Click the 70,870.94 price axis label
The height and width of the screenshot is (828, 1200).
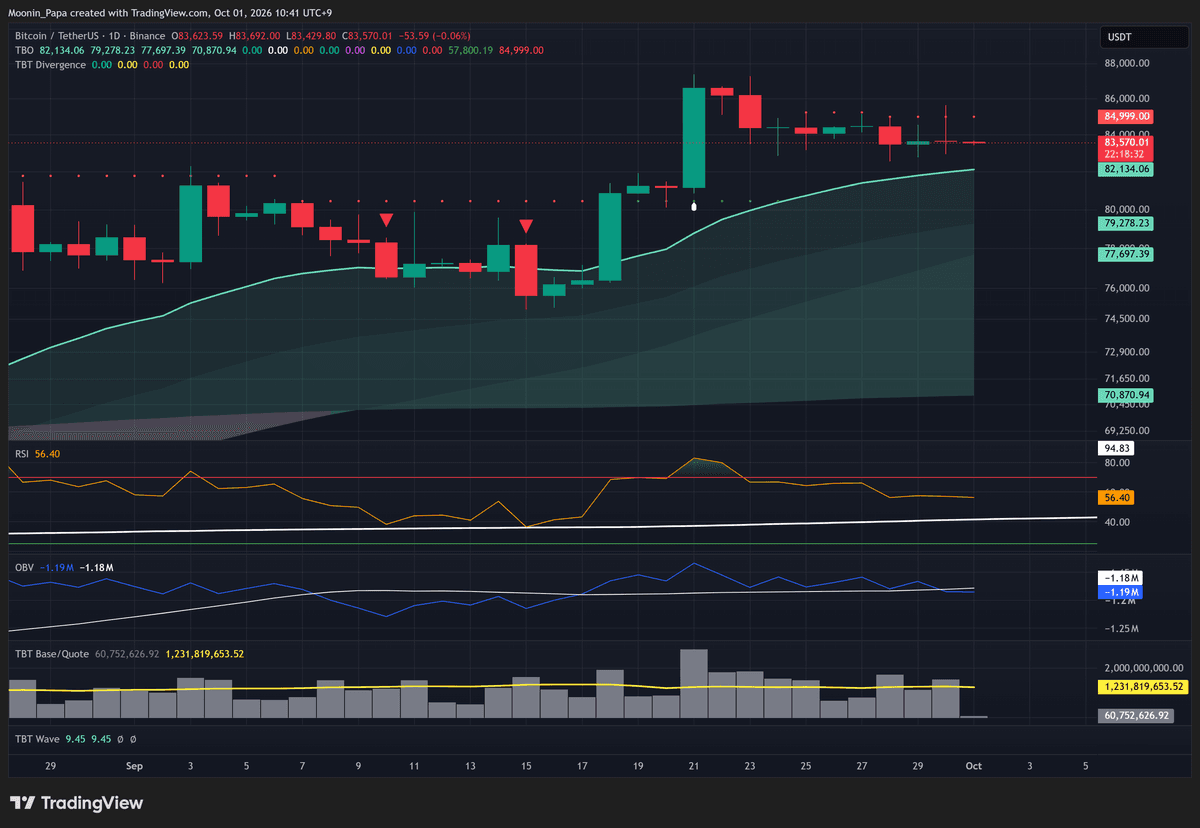[1126, 396]
